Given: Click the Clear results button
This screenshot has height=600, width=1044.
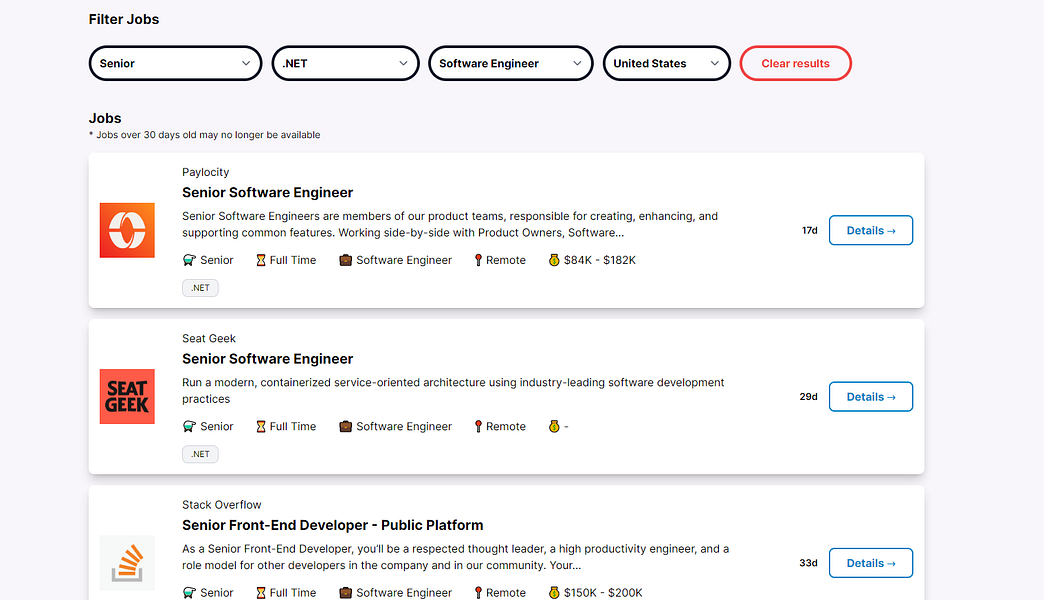Looking at the screenshot, I should 796,63.
